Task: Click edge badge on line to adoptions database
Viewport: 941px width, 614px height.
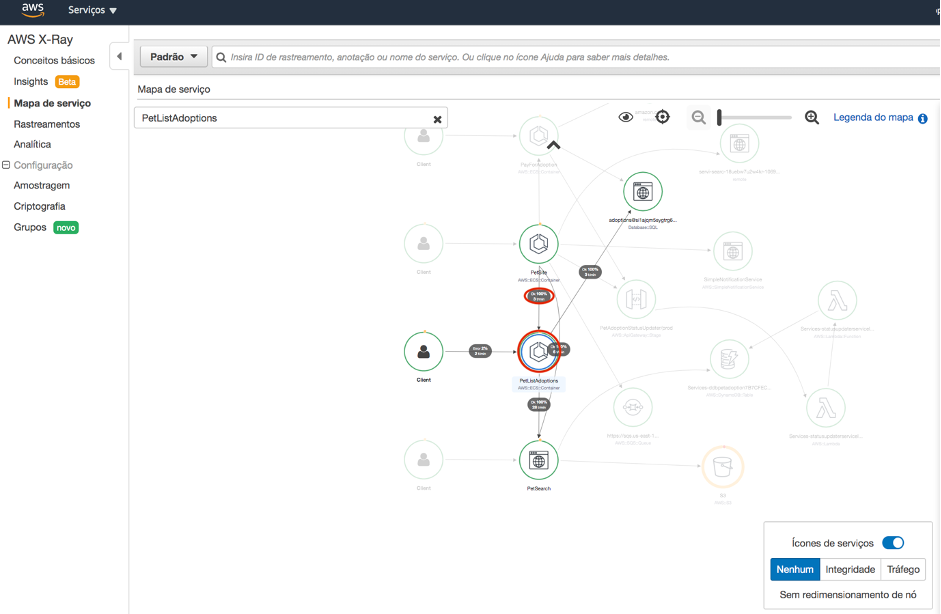Action: 590,272
